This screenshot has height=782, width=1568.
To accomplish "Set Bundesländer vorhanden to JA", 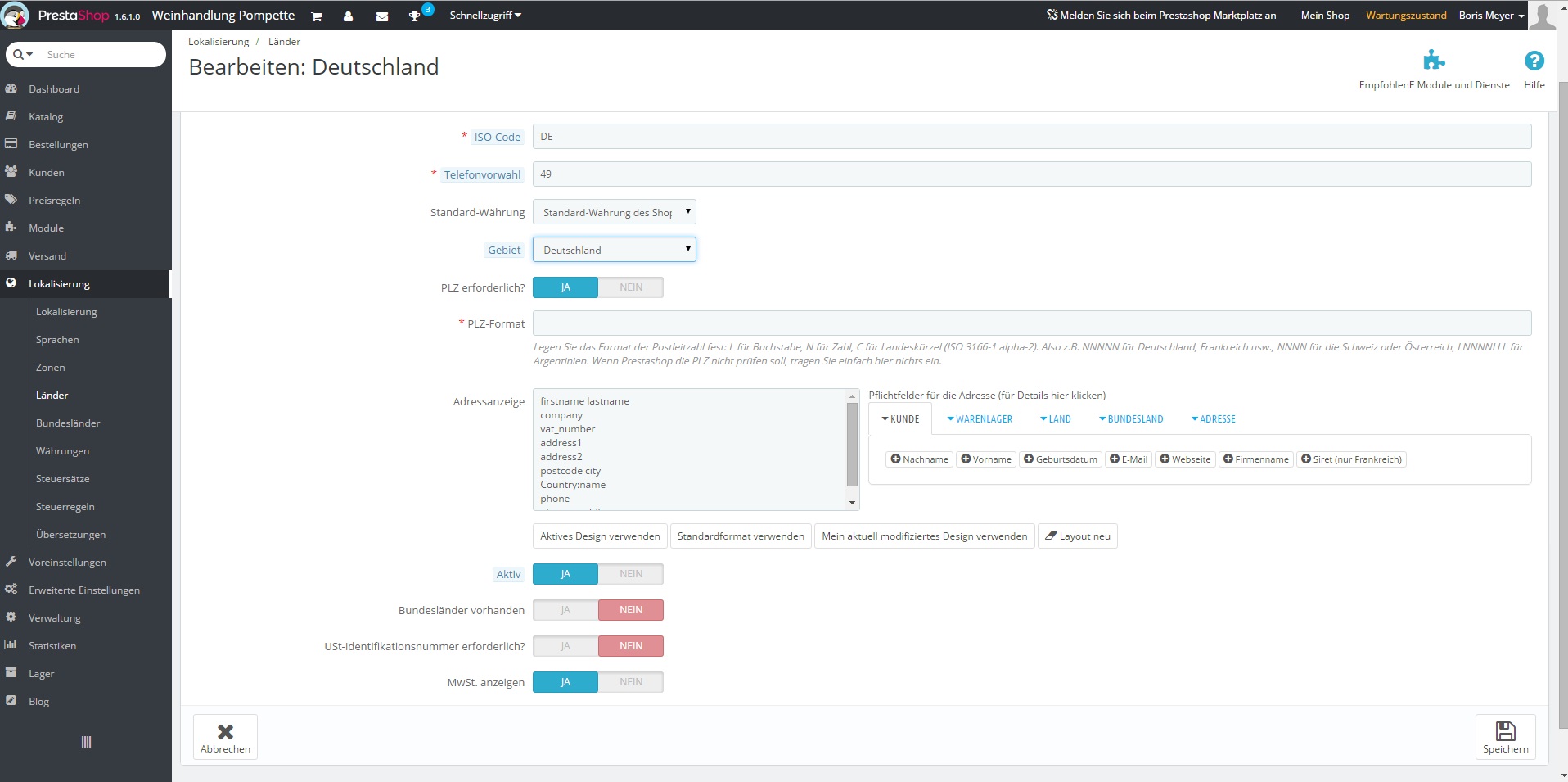I will click(x=565, y=610).
